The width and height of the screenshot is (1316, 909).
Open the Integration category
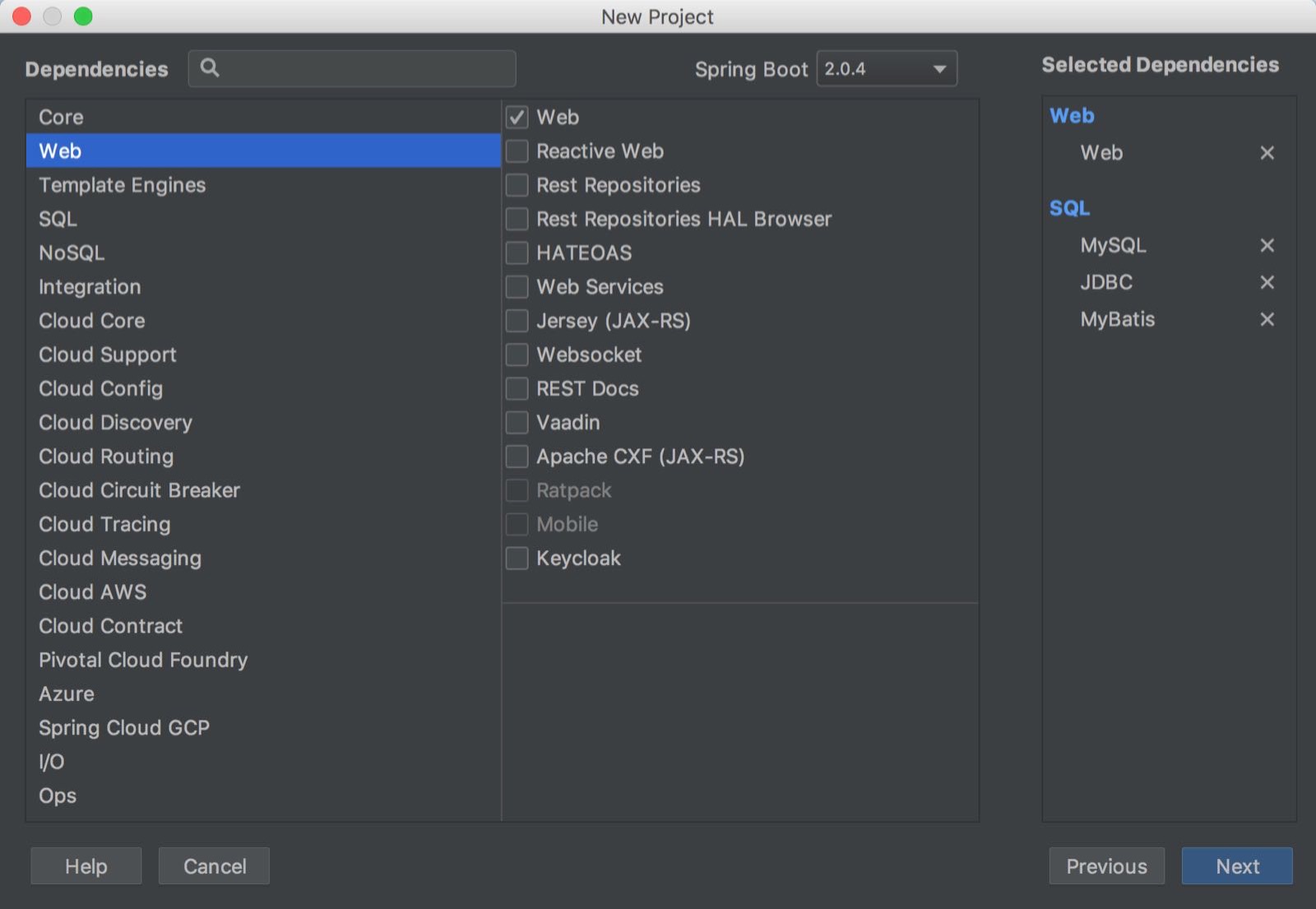[263, 287]
